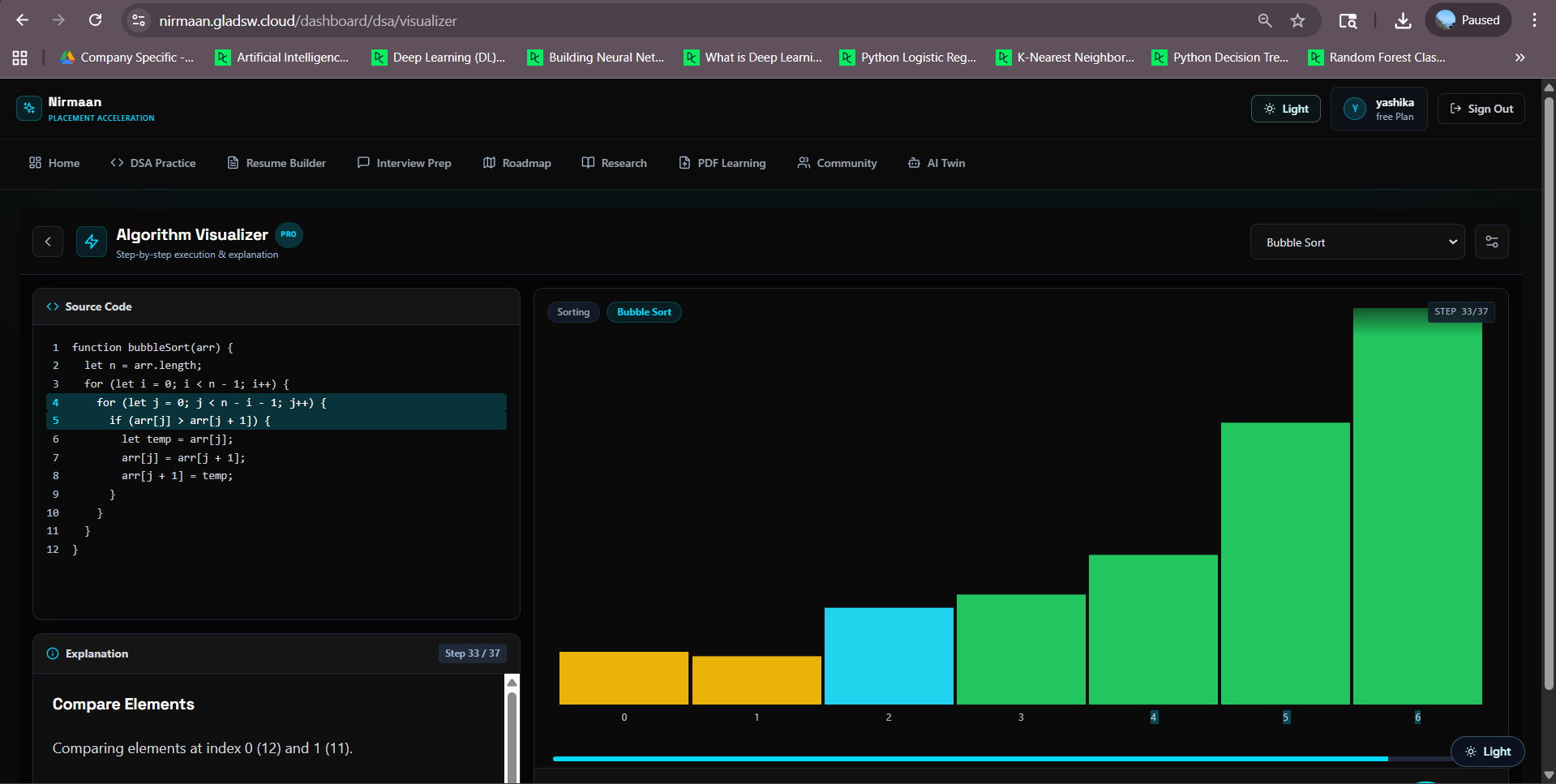Click the lightning bolt visualizer icon
The height and width of the screenshot is (784, 1556).
pyautogui.click(x=92, y=242)
